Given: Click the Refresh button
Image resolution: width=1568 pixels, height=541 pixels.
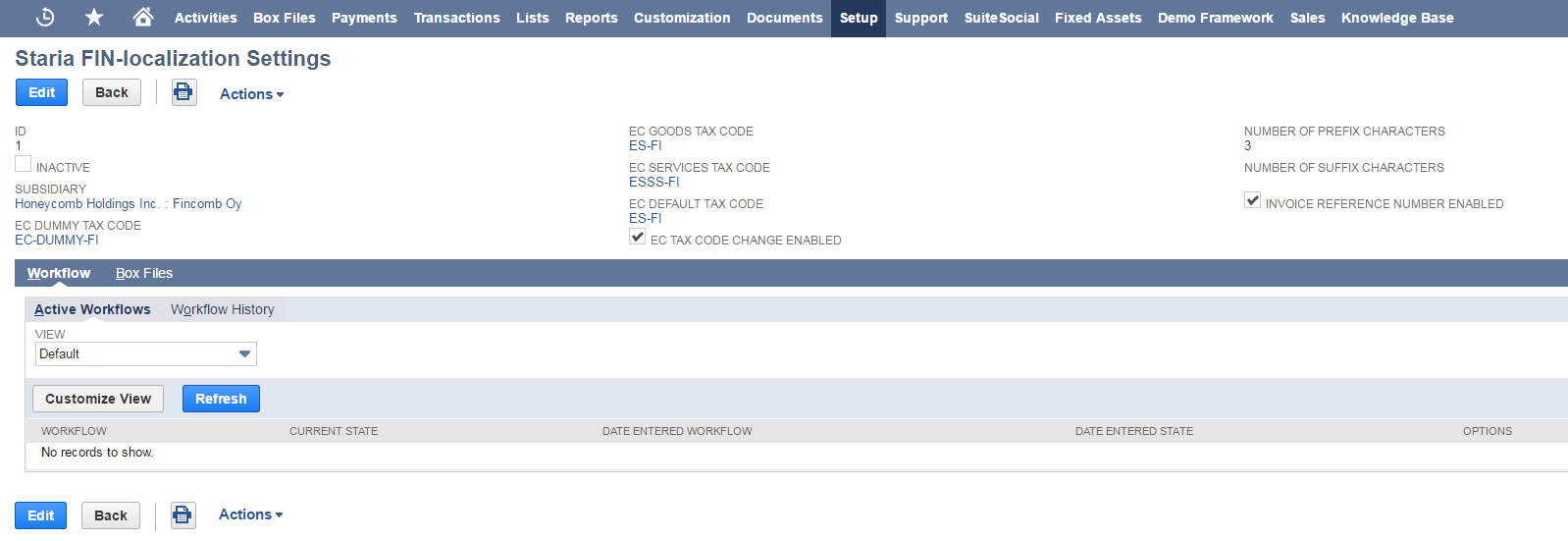Looking at the screenshot, I should 221,399.
